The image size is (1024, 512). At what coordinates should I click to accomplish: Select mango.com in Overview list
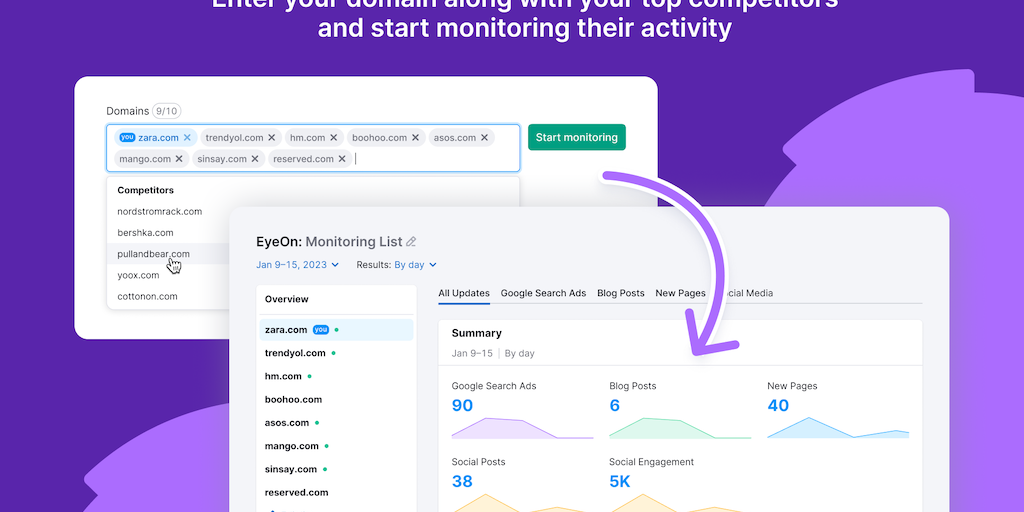(291, 446)
